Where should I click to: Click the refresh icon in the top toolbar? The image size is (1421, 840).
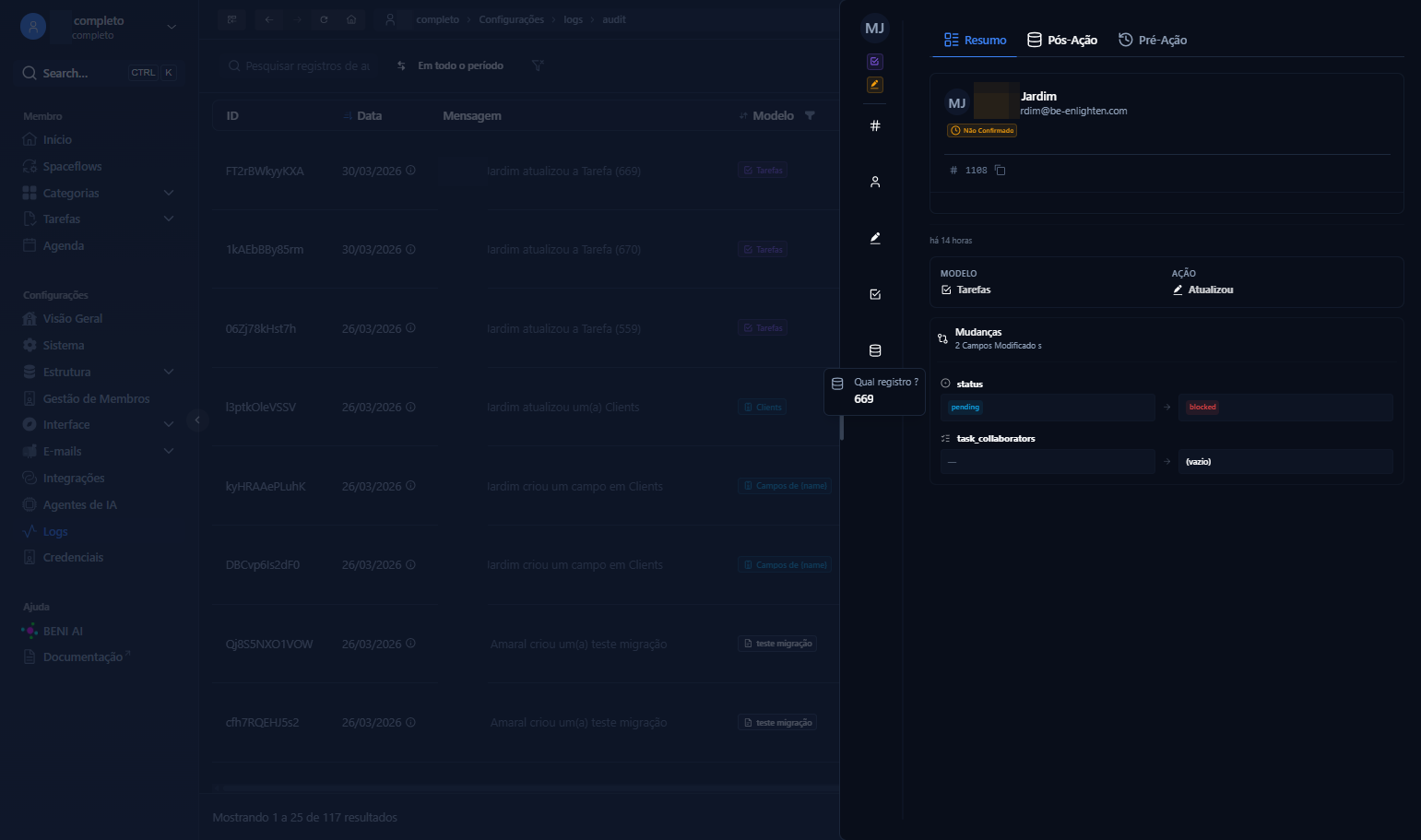pyautogui.click(x=324, y=19)
